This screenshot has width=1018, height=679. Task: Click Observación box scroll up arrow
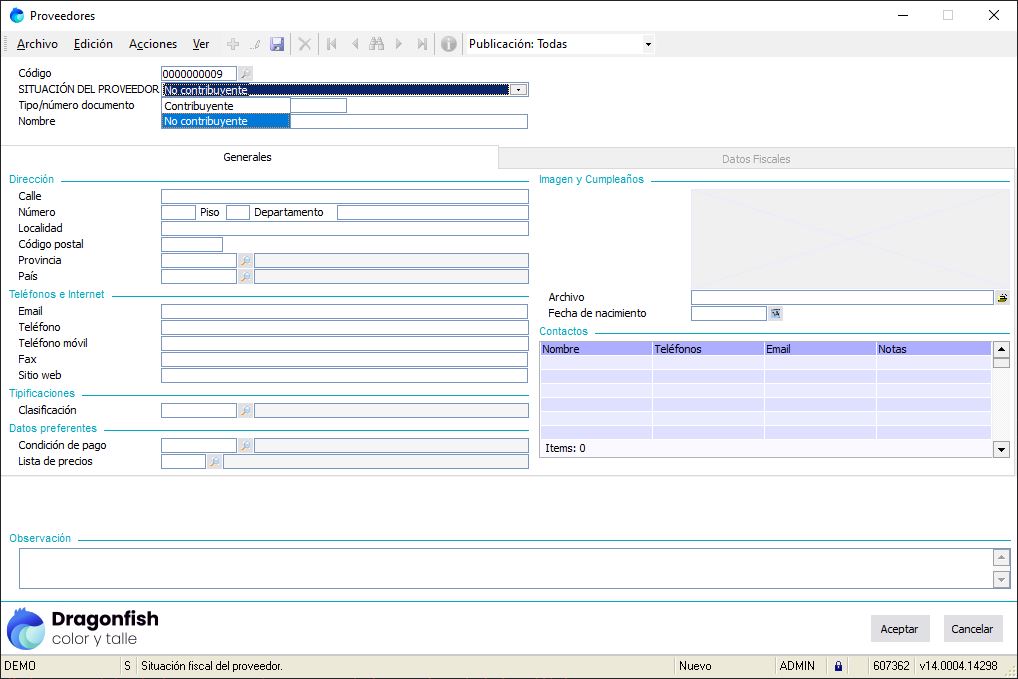1002,558
